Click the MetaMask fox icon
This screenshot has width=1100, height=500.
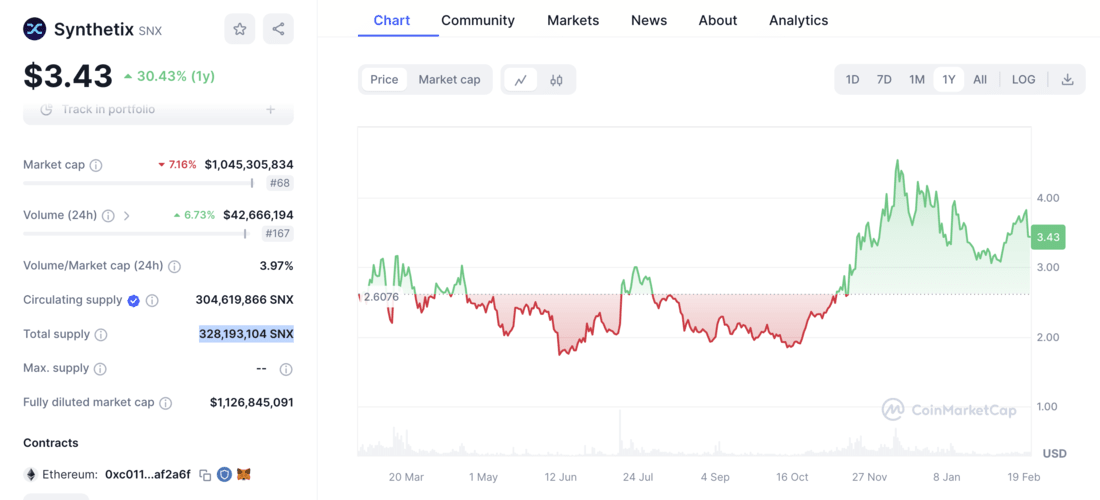coord(243,475)
